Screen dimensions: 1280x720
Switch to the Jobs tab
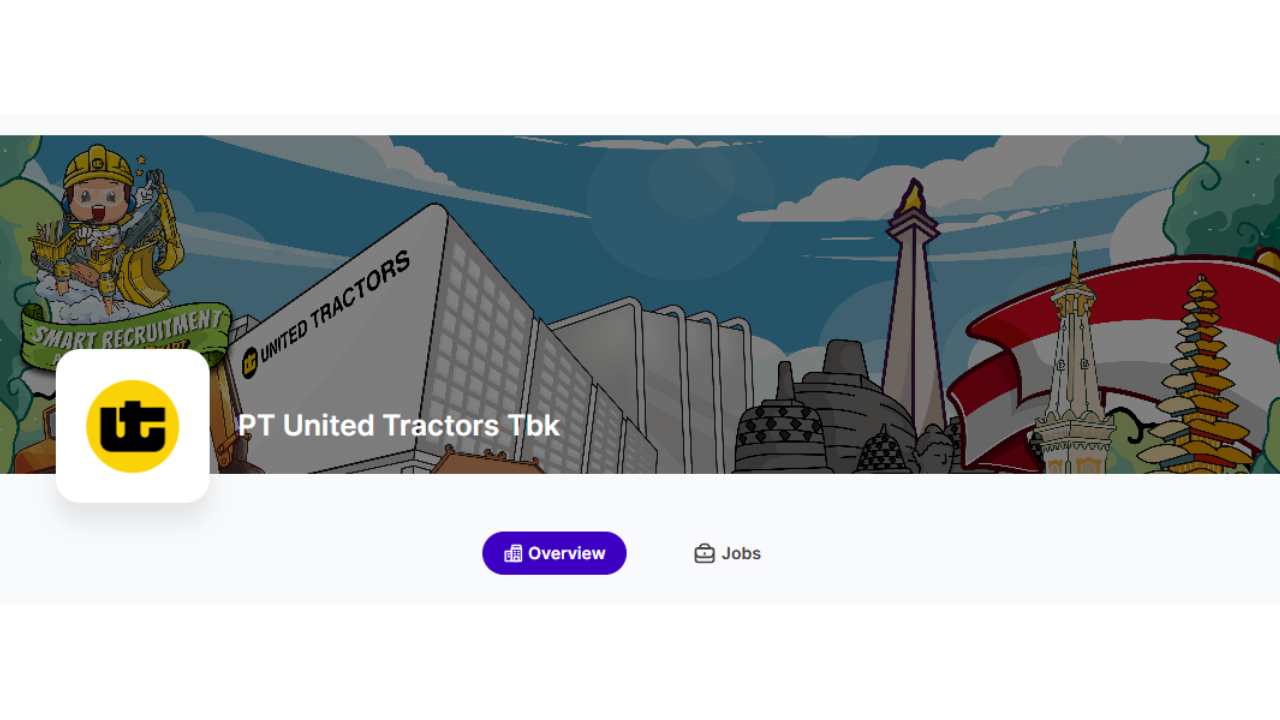tap(727, 553)
